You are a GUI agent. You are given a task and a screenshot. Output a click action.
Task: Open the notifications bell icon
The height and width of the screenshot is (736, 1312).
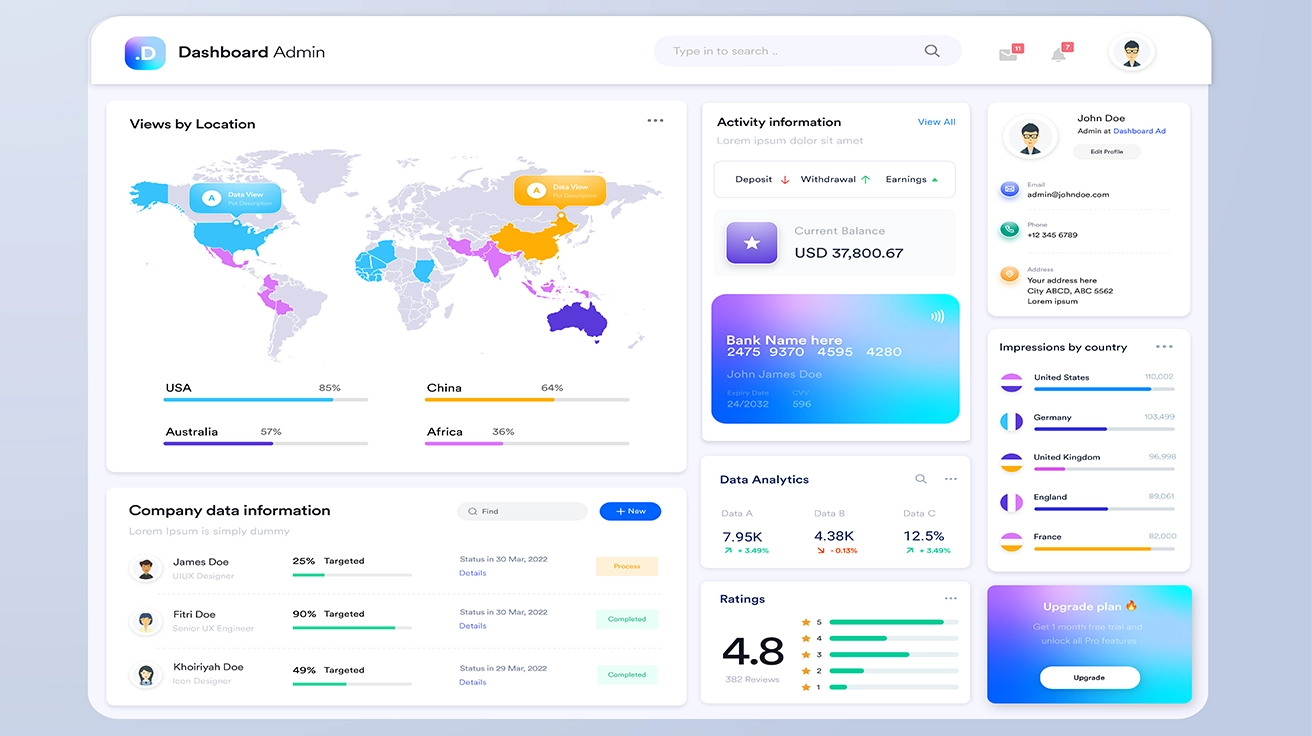click(x=1059, y=54)
